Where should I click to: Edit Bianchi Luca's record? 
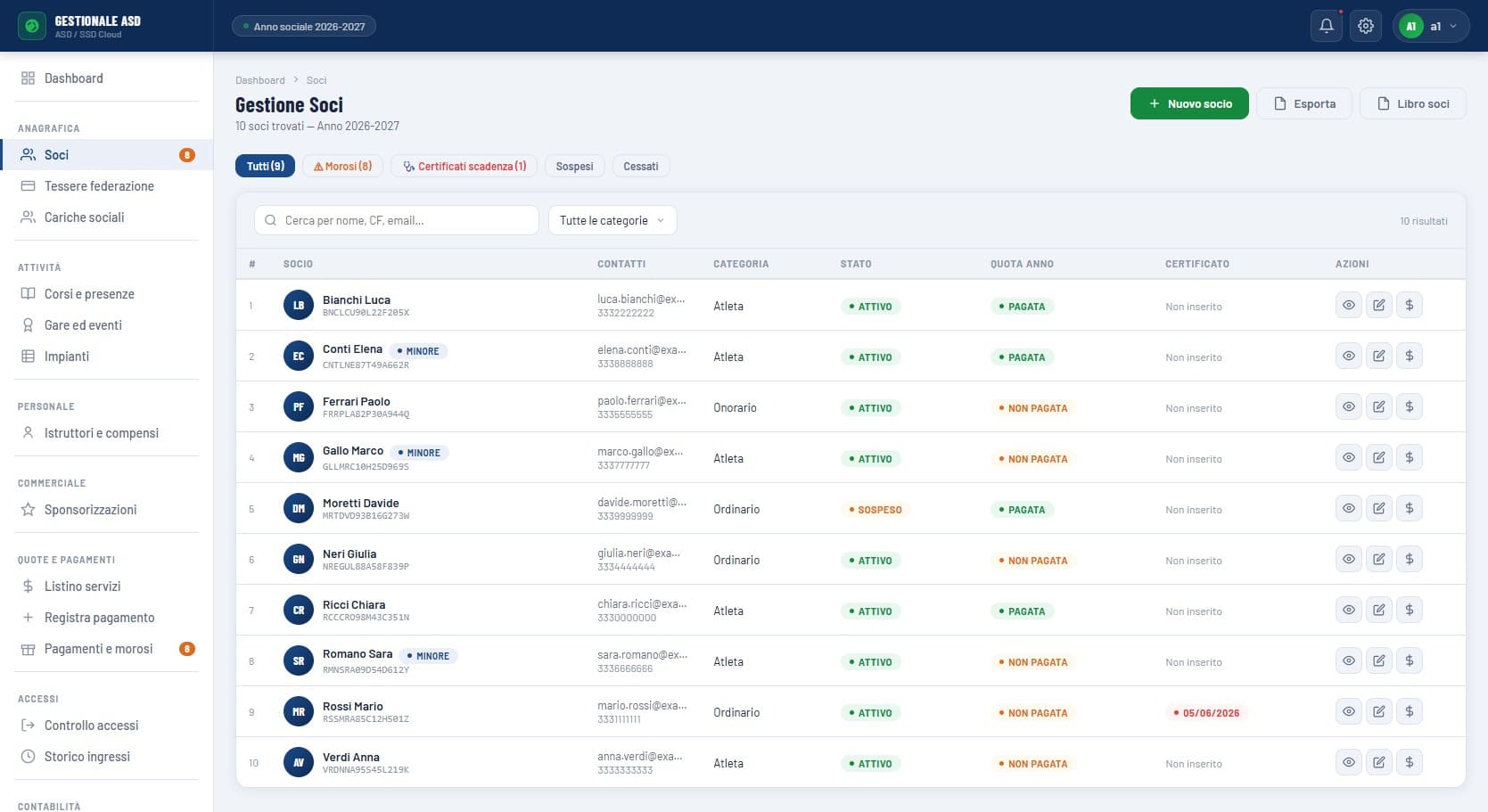click(1379, 305)
